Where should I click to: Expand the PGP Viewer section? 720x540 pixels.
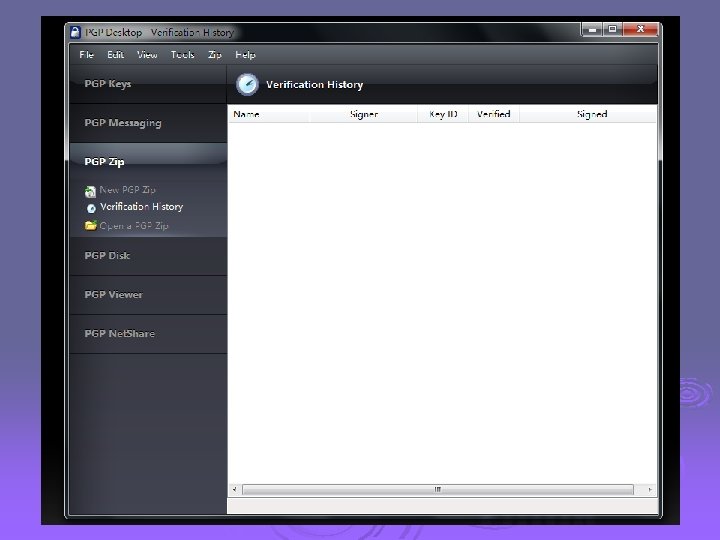coord(148,295)
